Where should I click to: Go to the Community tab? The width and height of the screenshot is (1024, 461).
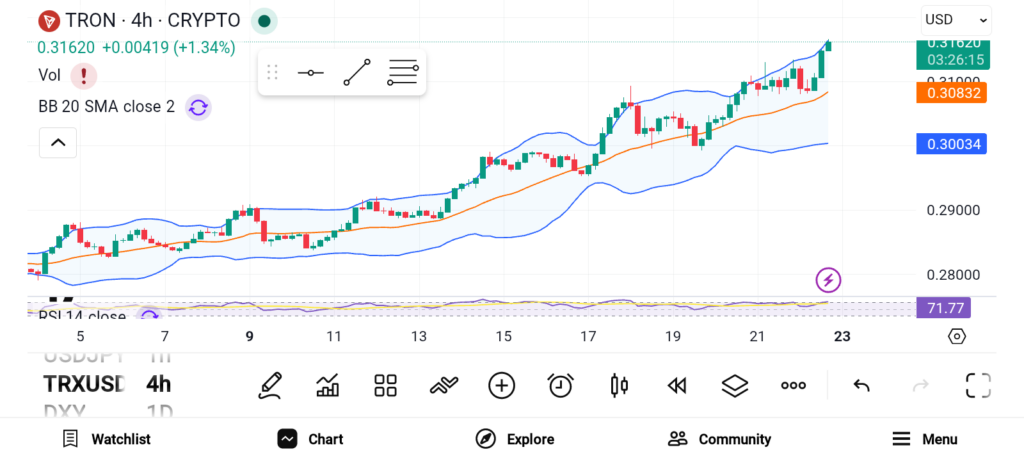(719, 439)
